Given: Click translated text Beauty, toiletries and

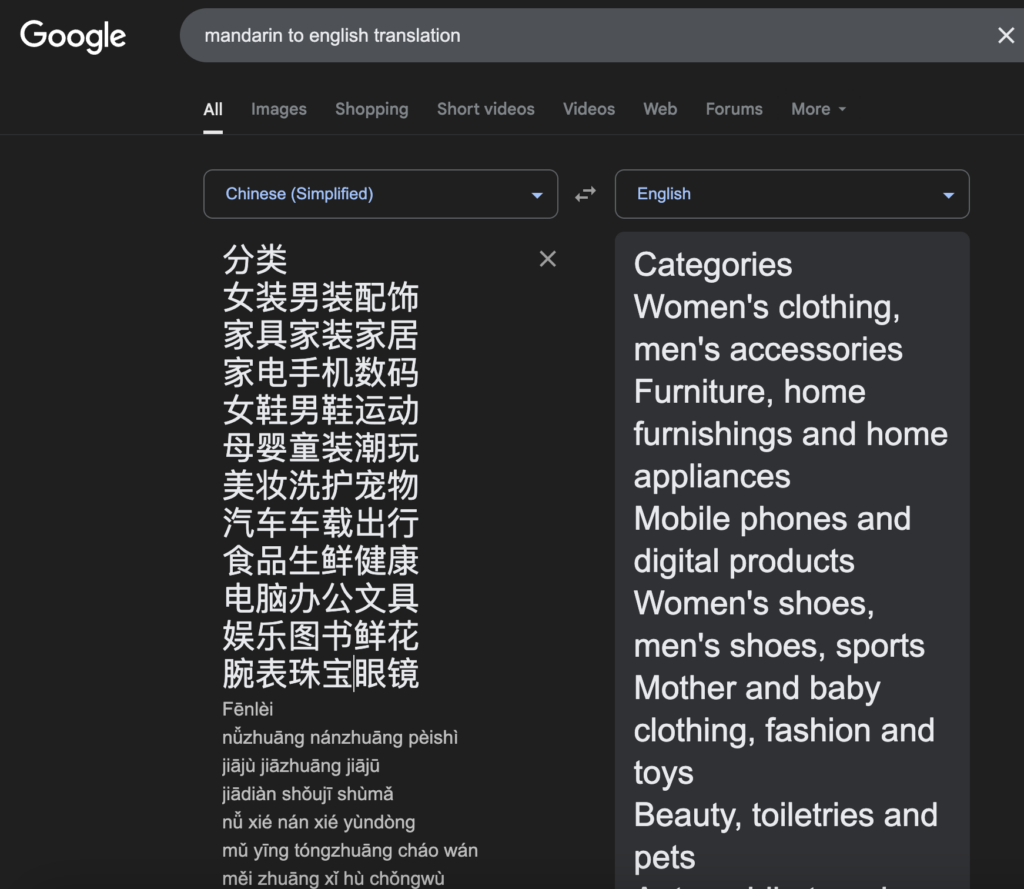Looking at the screenshot, I should tap(786, 815).
